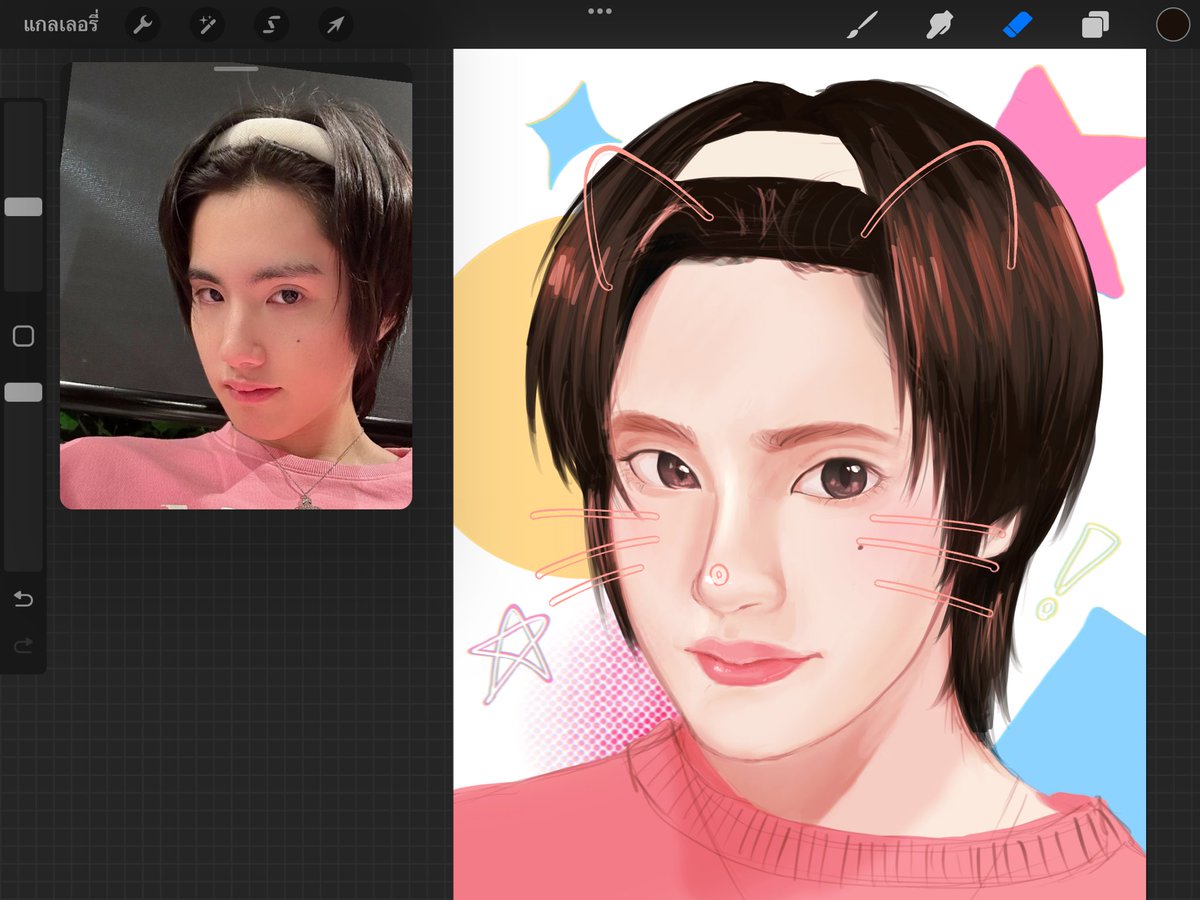Undo the last action with arrow
This screenshot has width=1200, height=900.
tap(23, 599)
